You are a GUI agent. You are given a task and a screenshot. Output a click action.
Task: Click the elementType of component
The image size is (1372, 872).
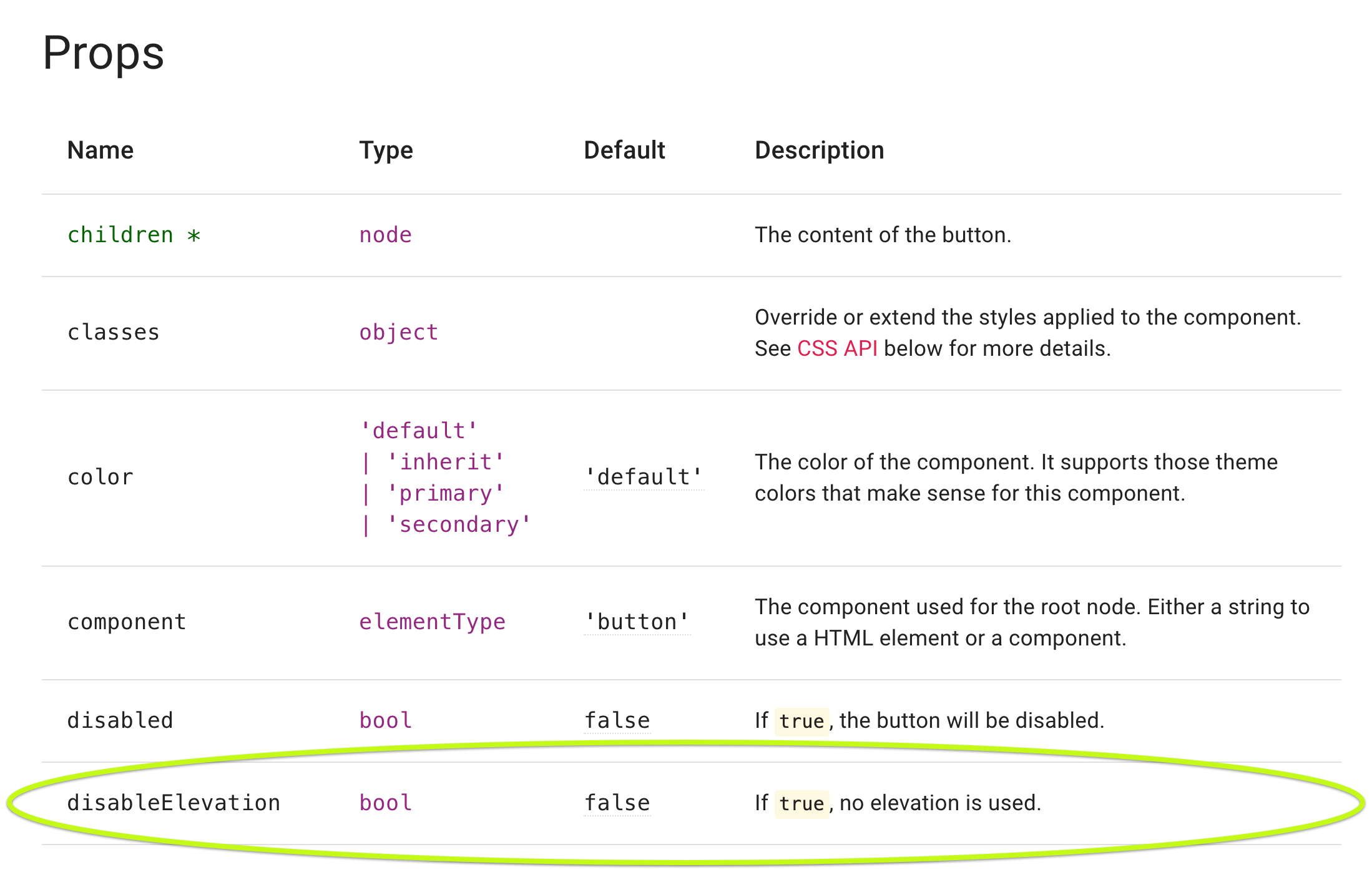tap(432, 621)
